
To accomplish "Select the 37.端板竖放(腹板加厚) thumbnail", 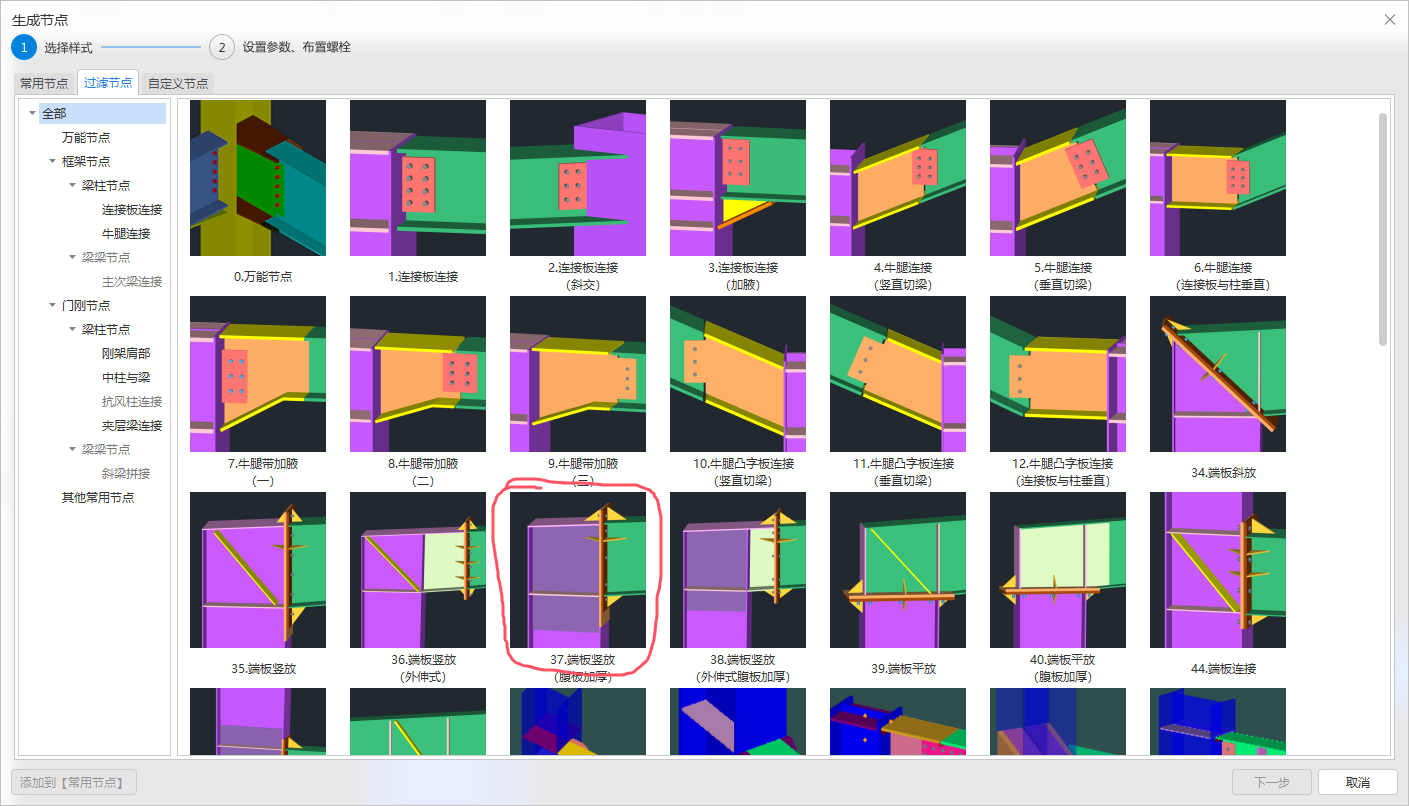I will pos(578,570).
